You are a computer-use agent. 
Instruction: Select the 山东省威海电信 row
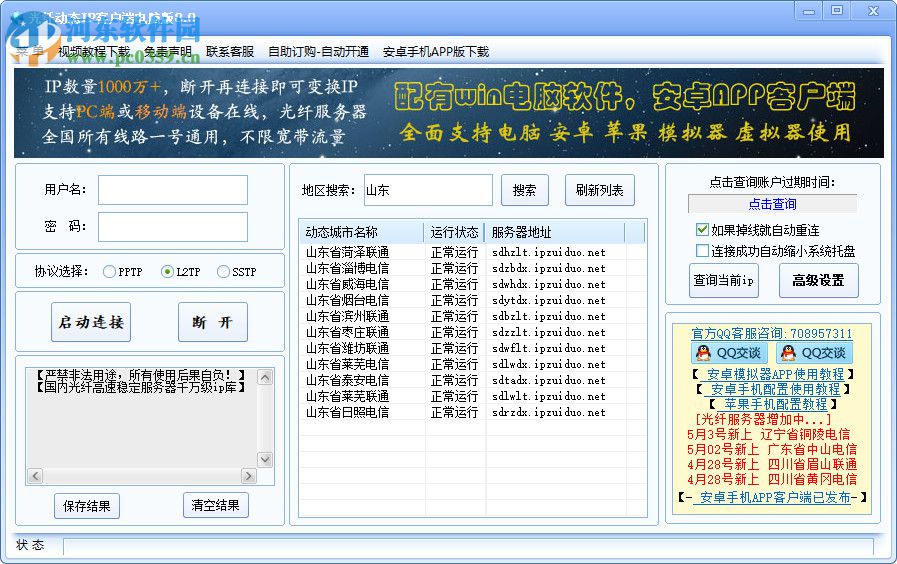point(473,284)
